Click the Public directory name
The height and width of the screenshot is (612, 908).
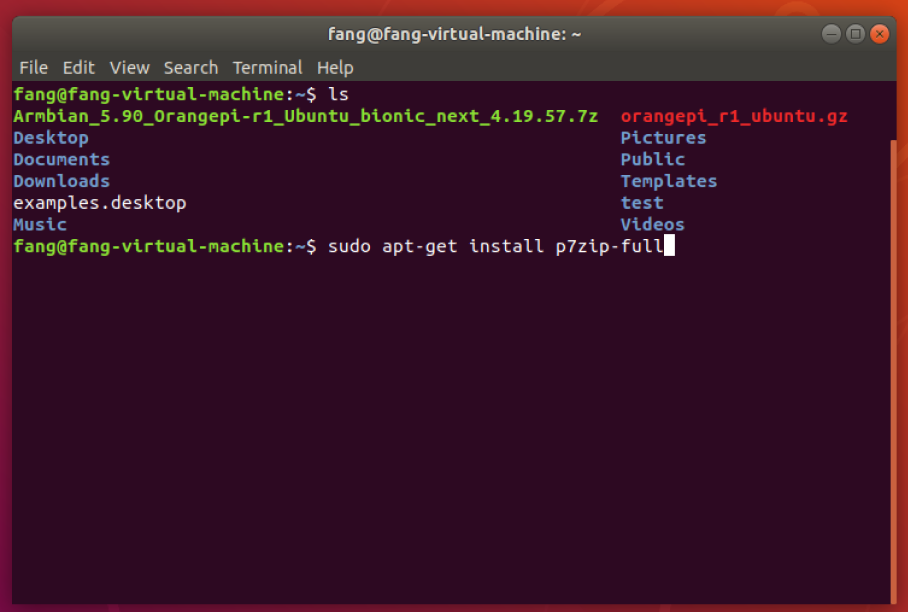653,159
